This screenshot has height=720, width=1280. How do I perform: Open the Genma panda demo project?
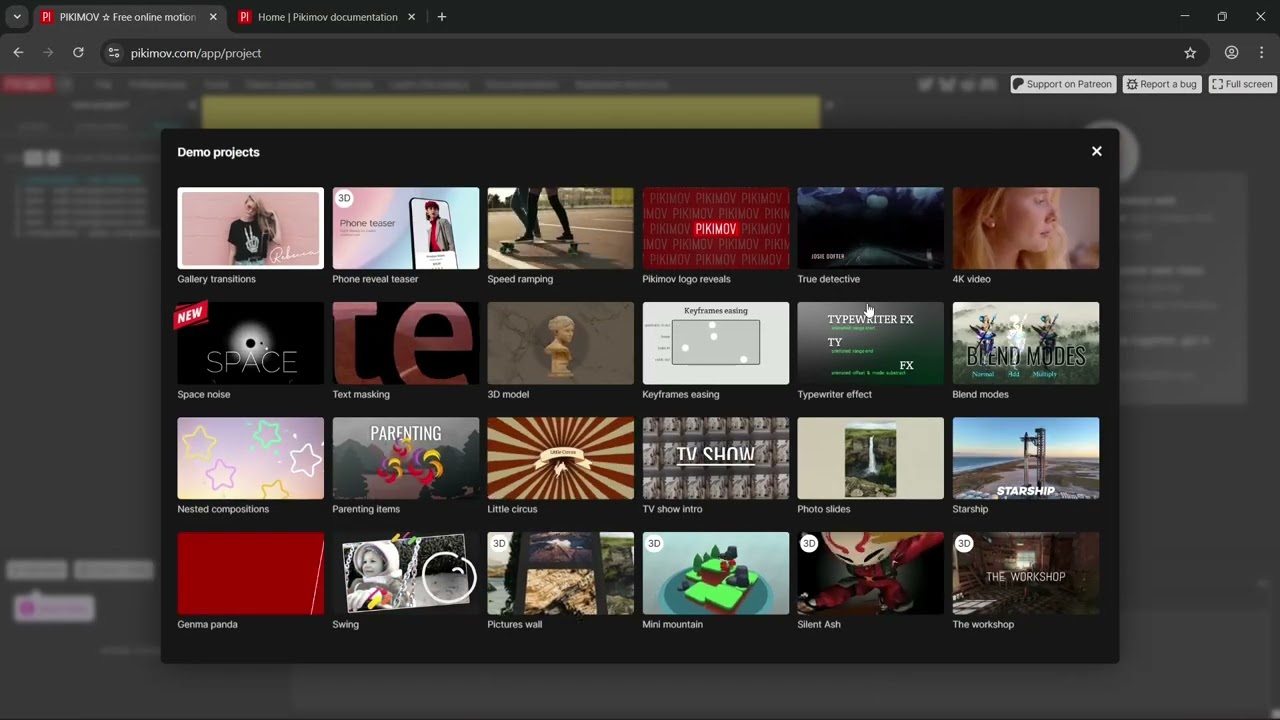point(250,573)
